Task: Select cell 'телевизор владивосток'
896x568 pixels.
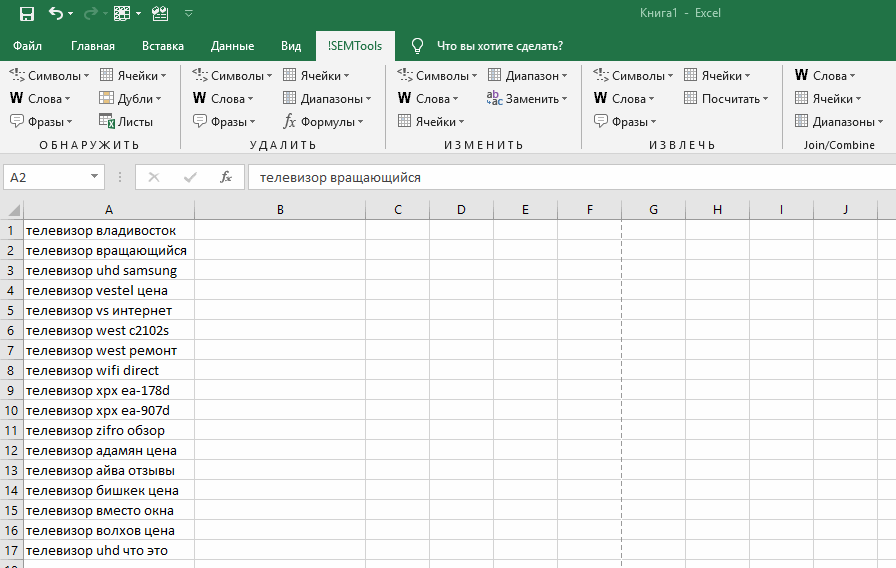Action: [109, 230]
